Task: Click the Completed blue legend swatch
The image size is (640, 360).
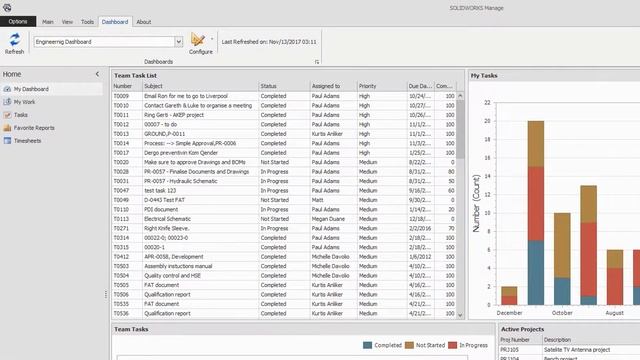Action: click(367, 345)
